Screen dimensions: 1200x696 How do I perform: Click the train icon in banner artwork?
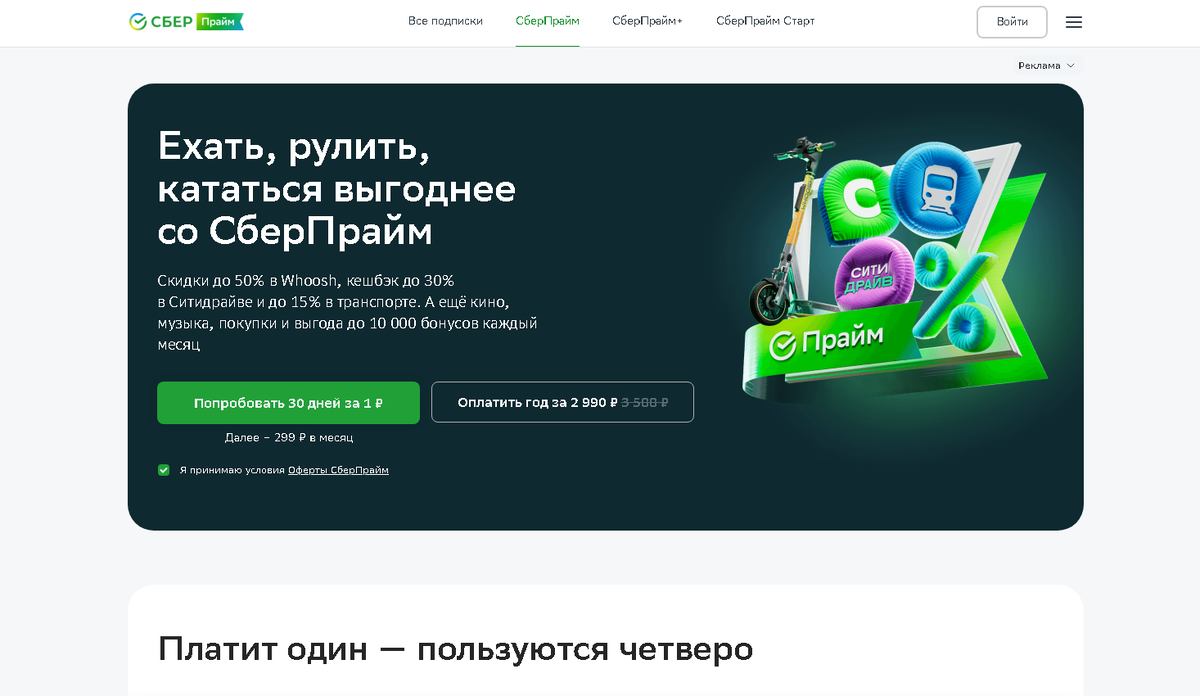[x=940, y=189]
